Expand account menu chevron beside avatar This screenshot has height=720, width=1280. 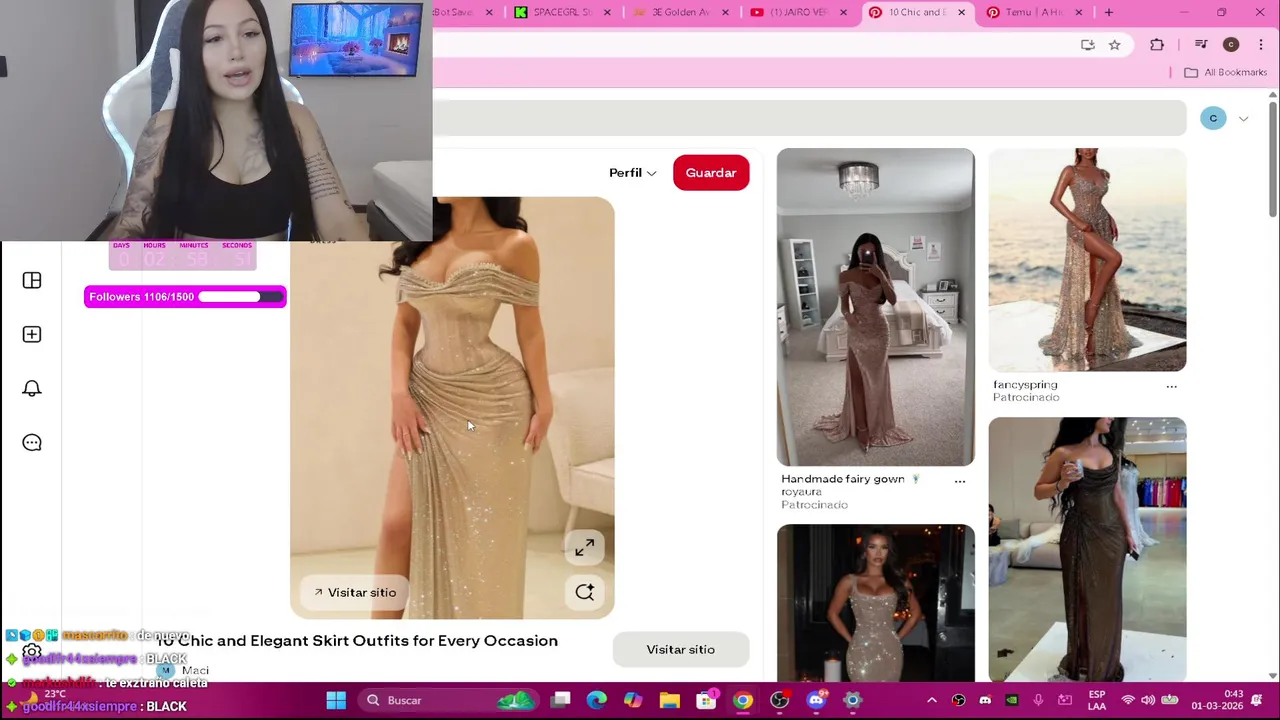tap(1243, 119)
